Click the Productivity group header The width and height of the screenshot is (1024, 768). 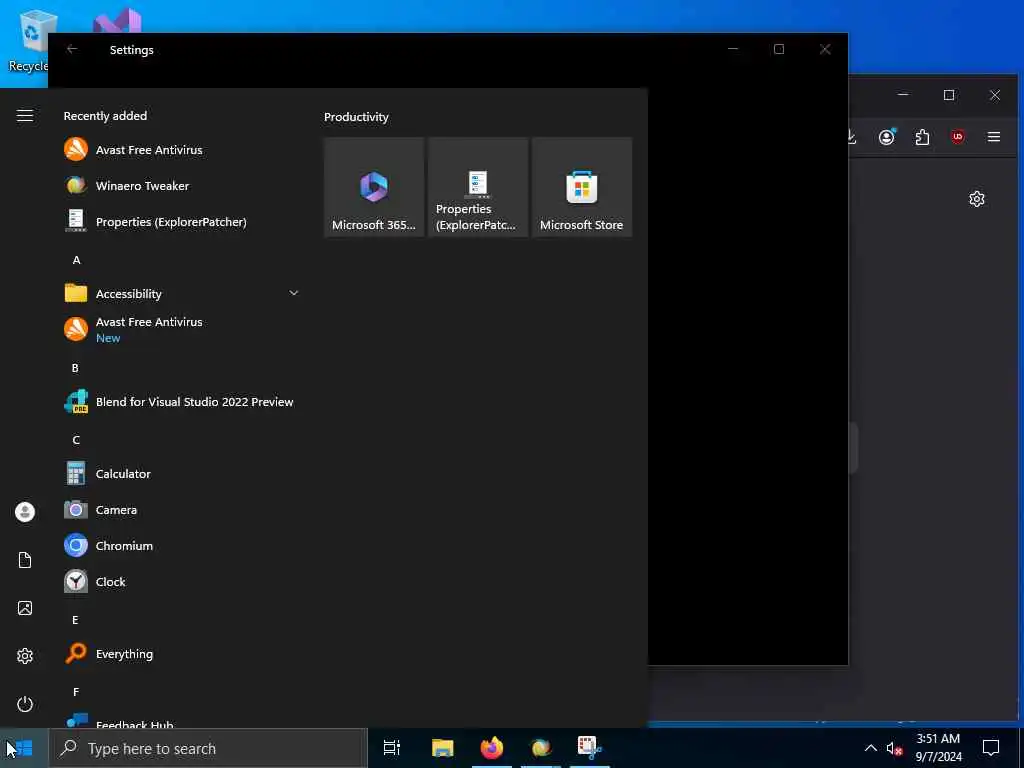pyautogui.click(x=356, y=117)
